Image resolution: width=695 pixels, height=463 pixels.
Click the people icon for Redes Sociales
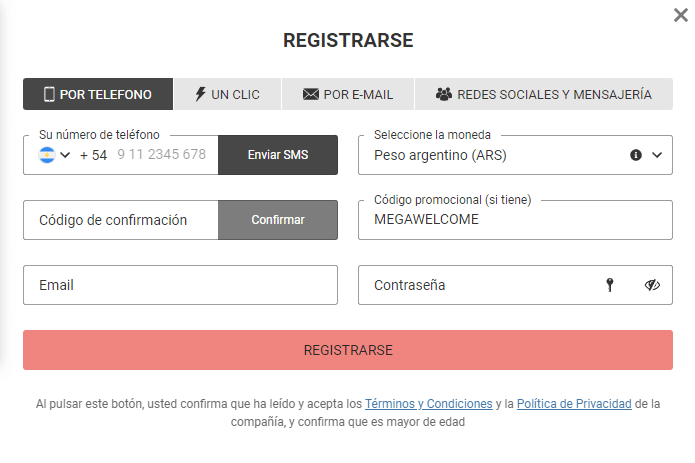444,95
